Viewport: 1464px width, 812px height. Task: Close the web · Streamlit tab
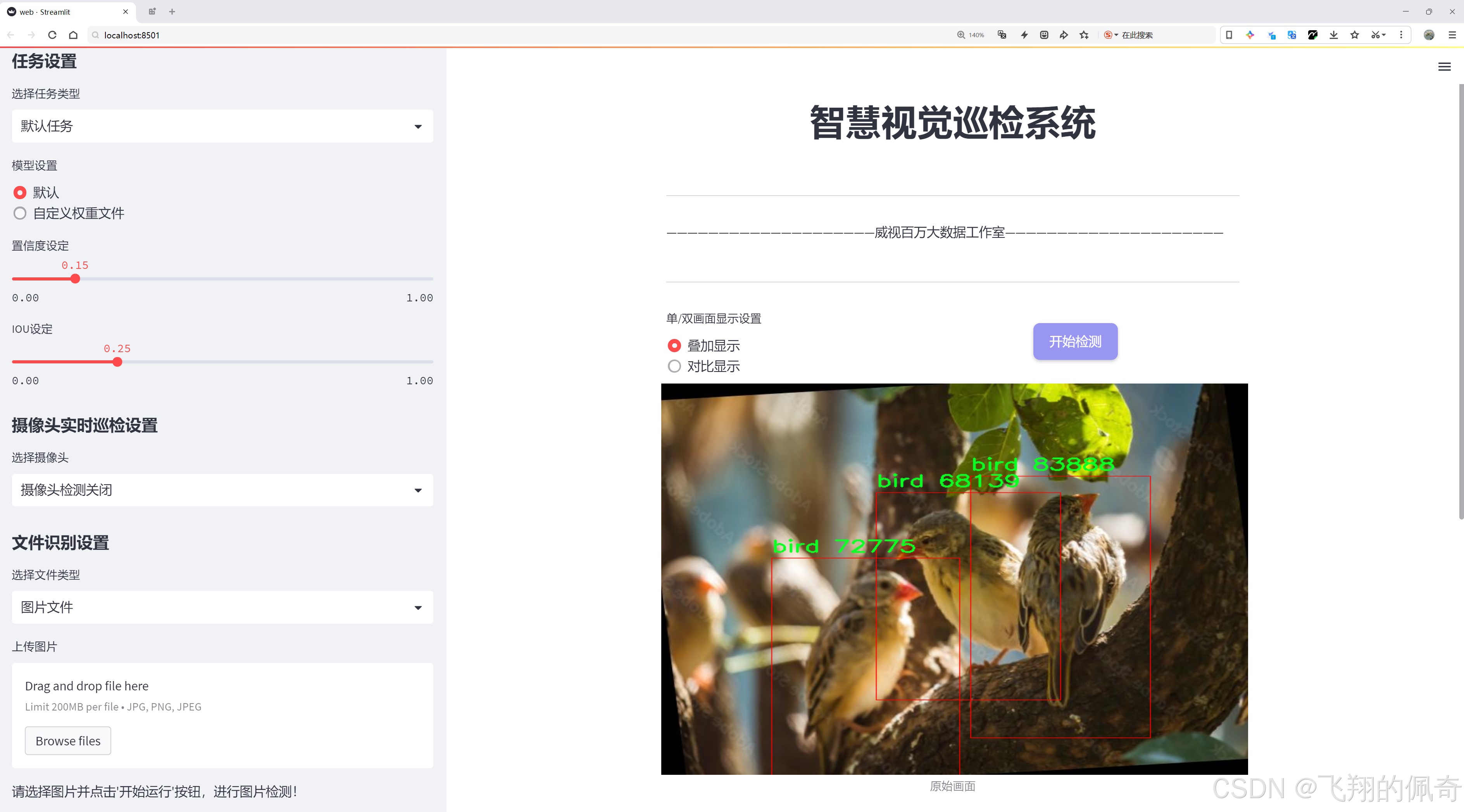126,11
